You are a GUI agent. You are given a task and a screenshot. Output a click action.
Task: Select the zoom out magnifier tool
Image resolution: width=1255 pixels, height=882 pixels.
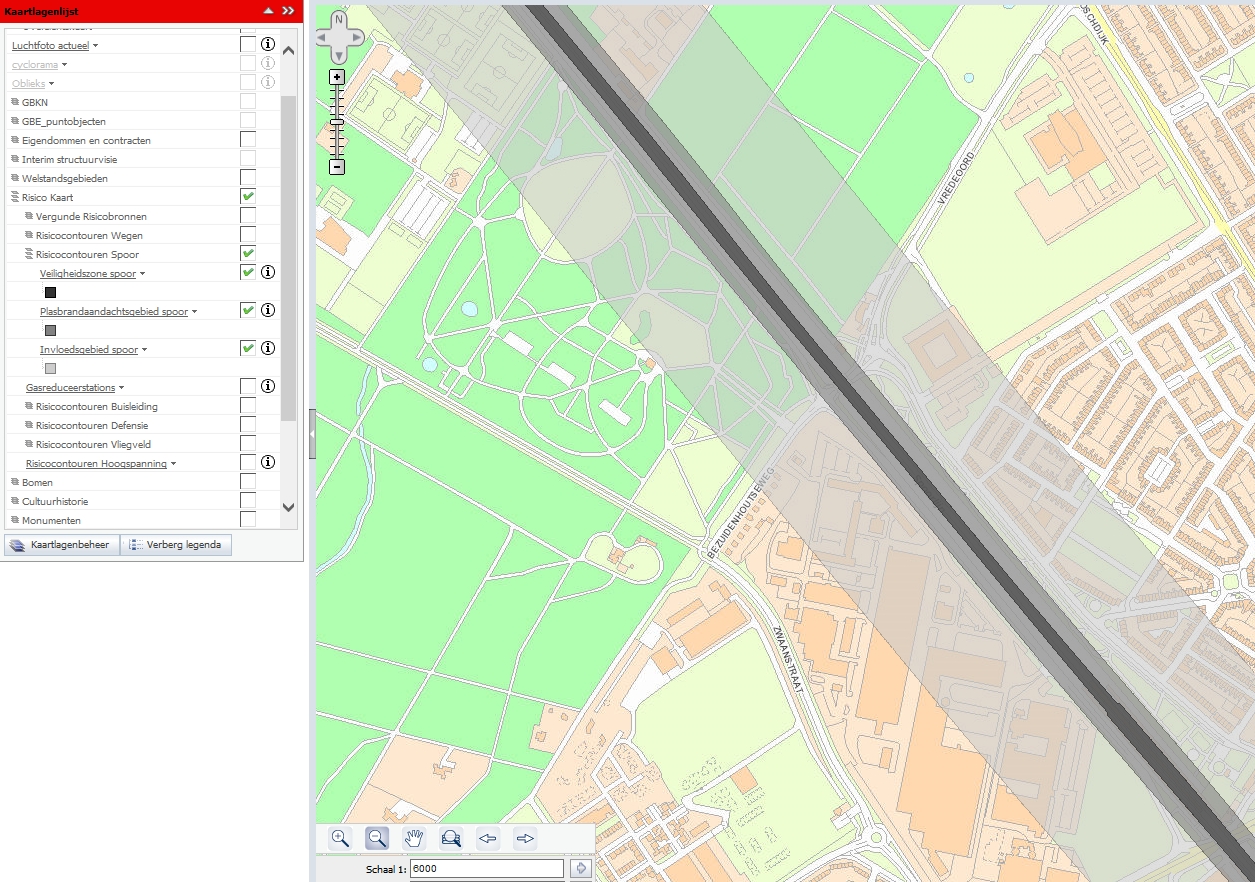377,838
